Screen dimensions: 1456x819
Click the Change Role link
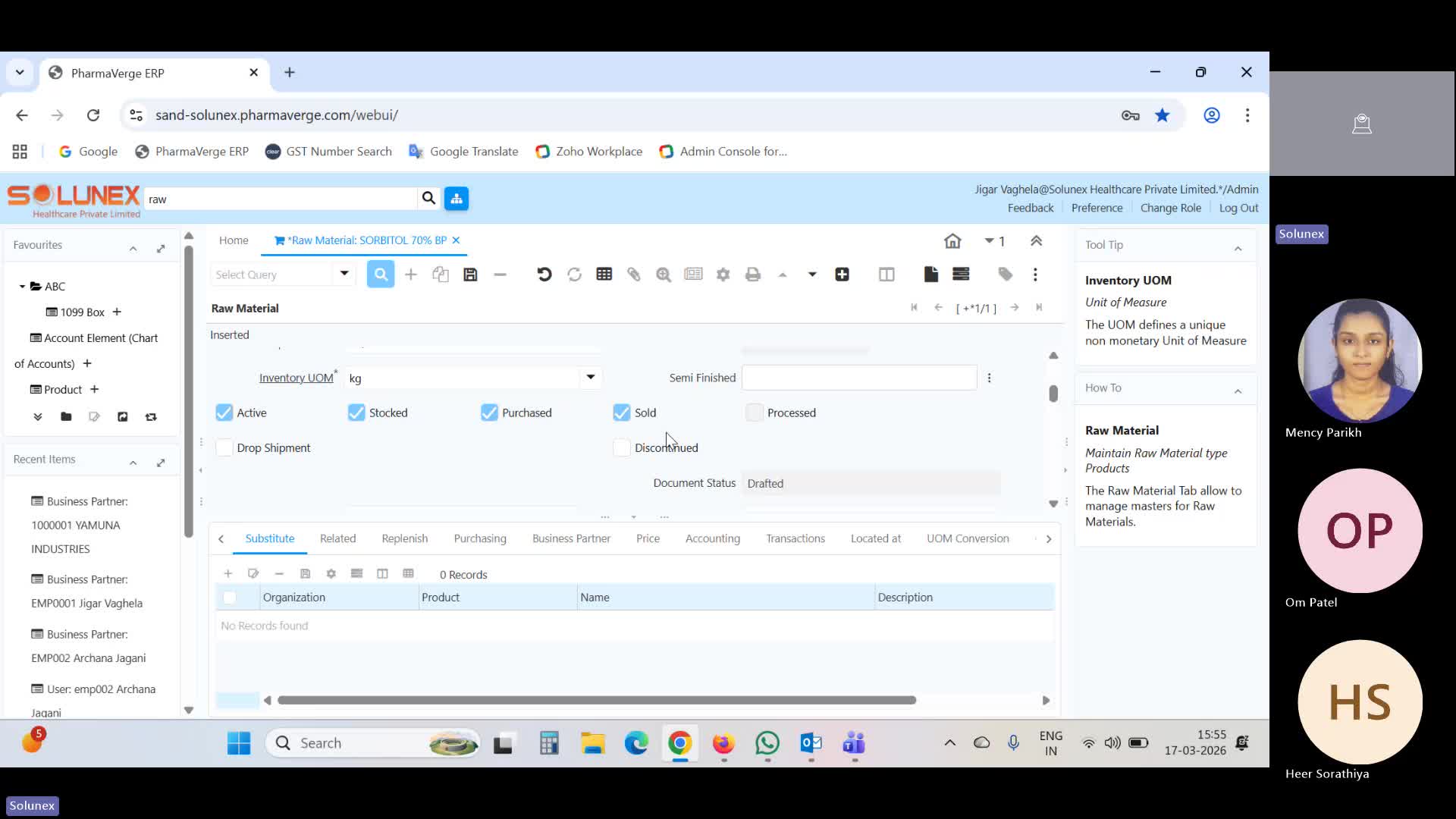pos(1170,208)
